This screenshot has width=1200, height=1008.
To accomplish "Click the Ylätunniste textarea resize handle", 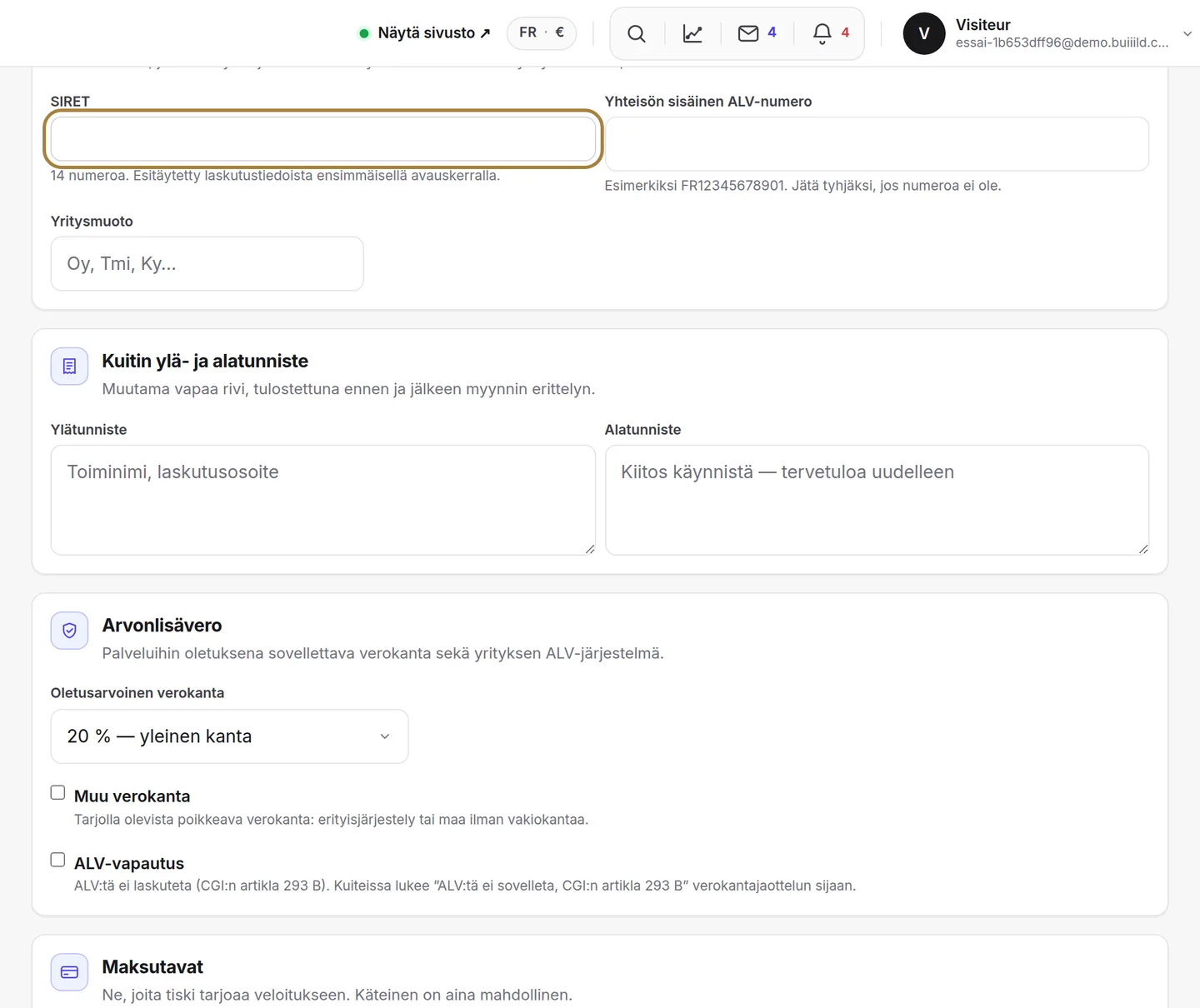I will coord(590,549).
